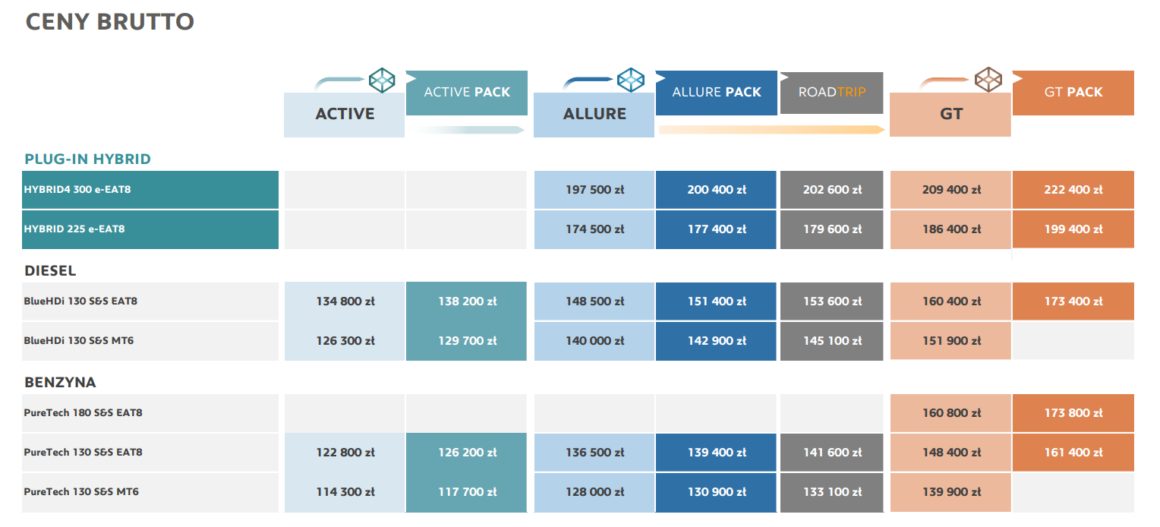This screenshot has width=1160, height=527.
Task: Click the GT trim header
Action: 950,114
